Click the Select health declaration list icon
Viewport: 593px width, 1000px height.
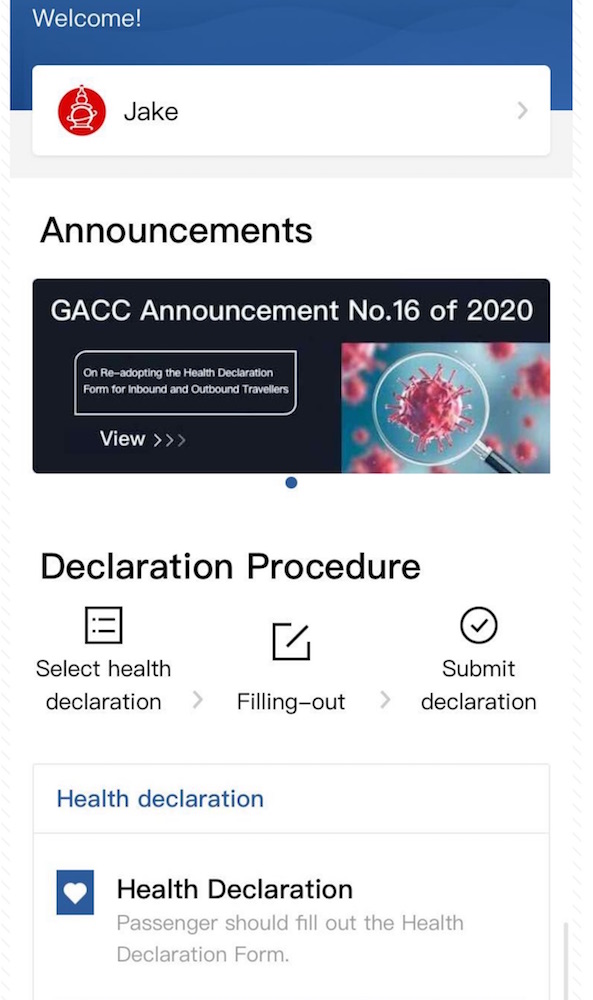coord(103,624)
